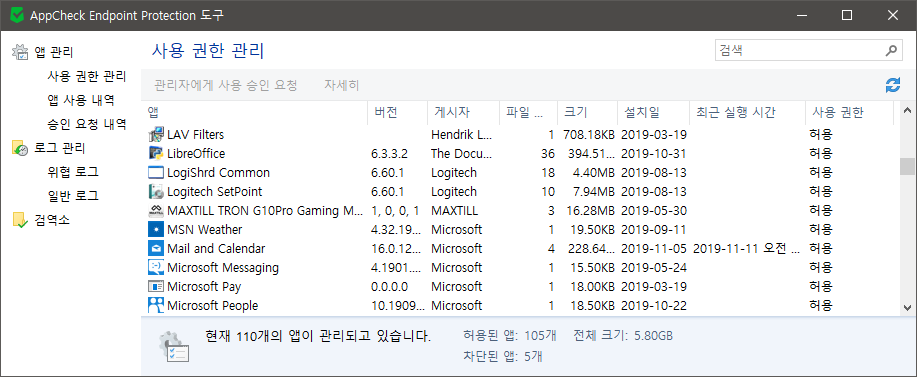917x377 pixels.
Task: Click 2019-11-11 오전 last run time cell
Action: coord(747,248)
